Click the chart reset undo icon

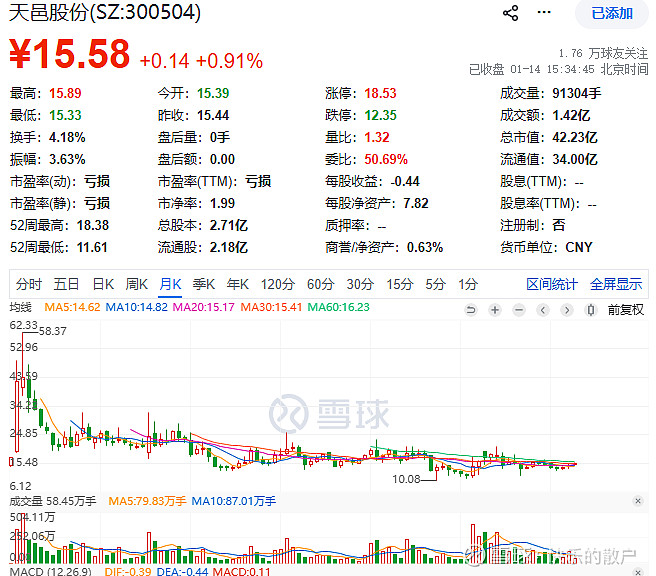tap(471, 310)
